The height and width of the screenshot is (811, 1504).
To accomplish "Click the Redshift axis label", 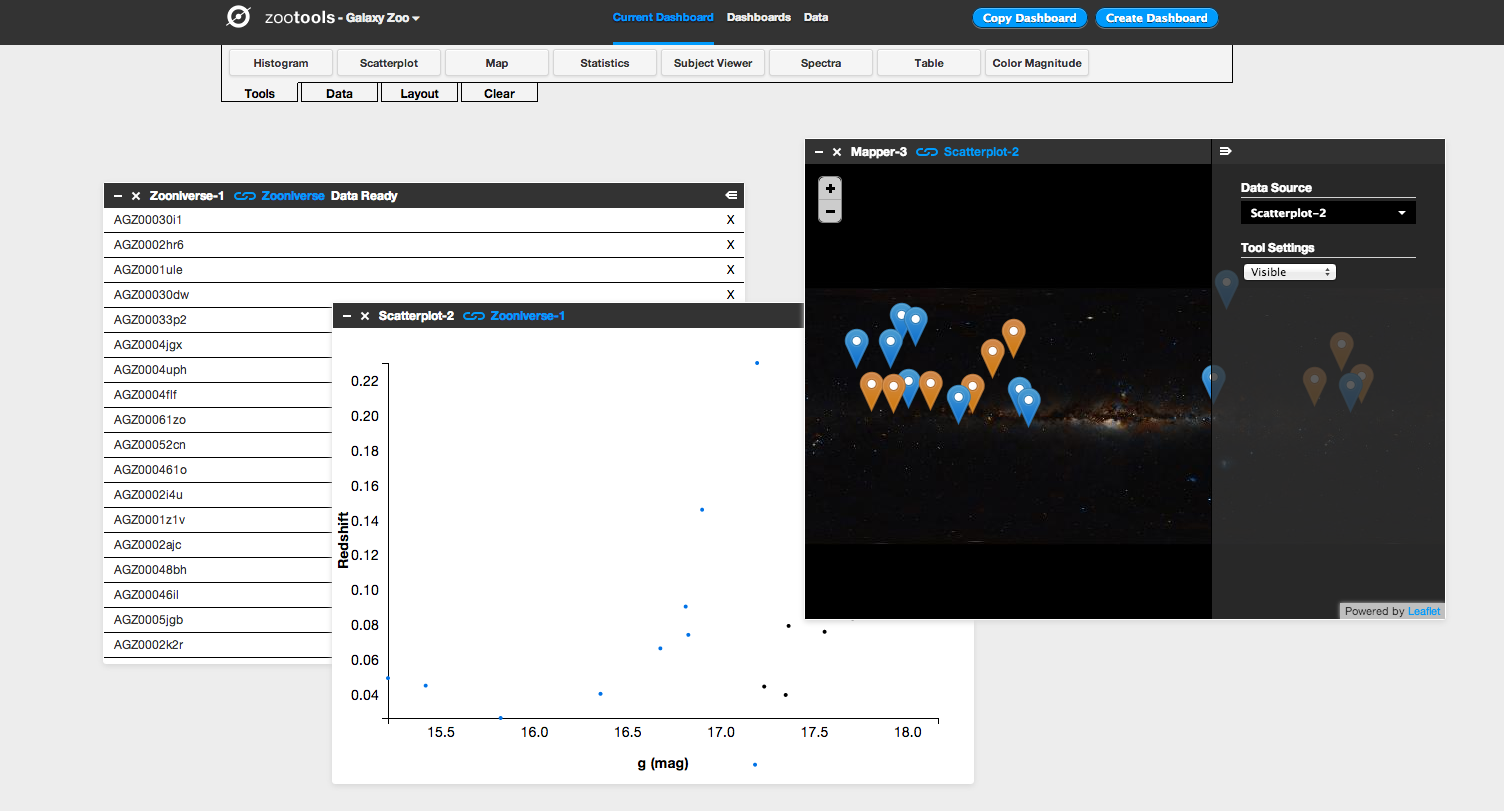I will pos(344,541).
